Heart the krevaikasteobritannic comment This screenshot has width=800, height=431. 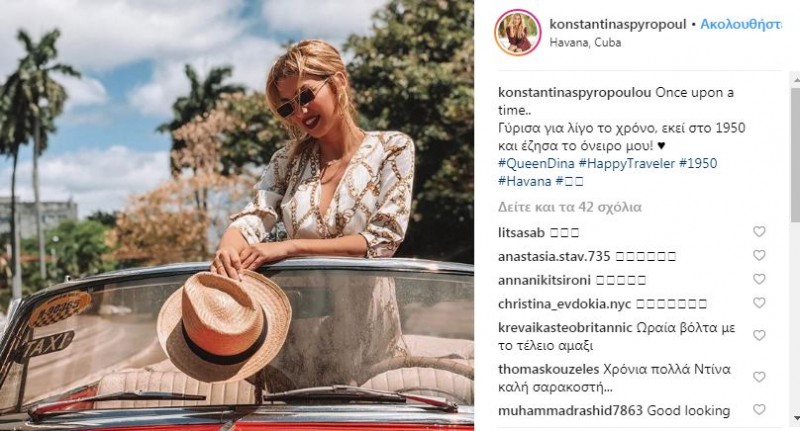[x=759, y=336]
